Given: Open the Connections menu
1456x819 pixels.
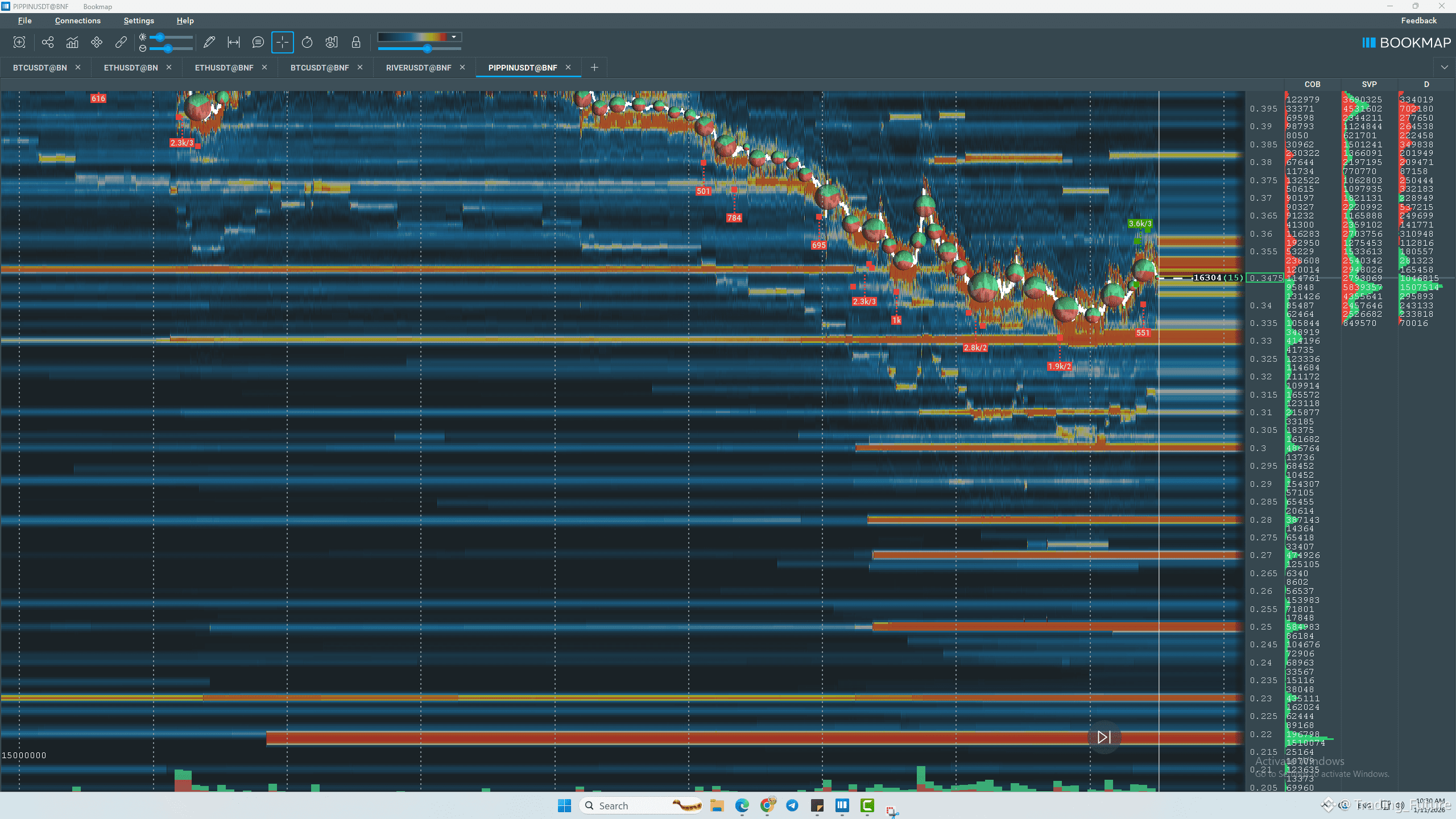Looking at the screenshot, I should coord(77,20).
